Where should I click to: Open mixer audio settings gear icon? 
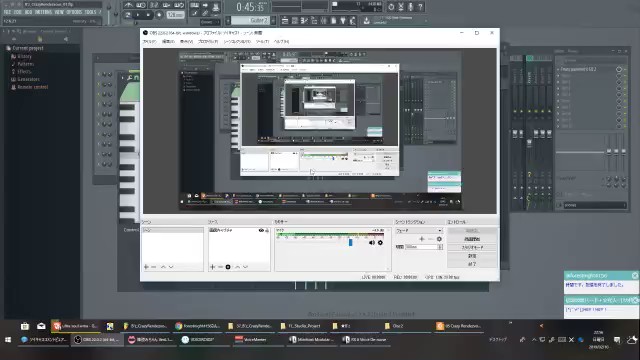click(380, 242)
